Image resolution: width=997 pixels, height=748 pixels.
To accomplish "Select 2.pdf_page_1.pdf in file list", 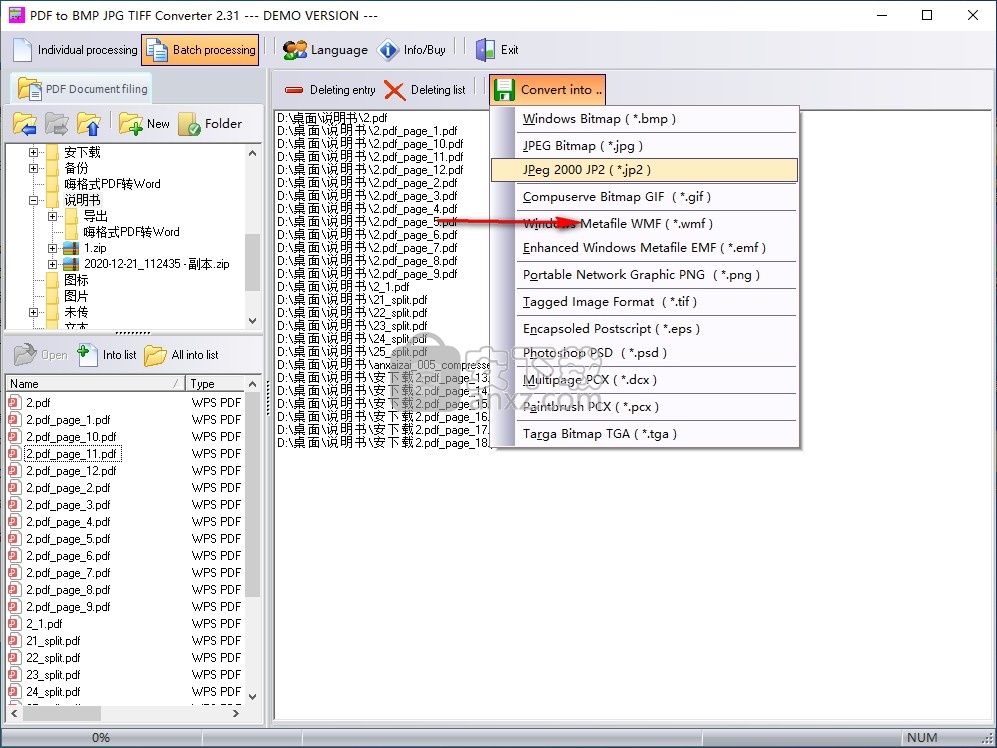I will pos(68,420).
